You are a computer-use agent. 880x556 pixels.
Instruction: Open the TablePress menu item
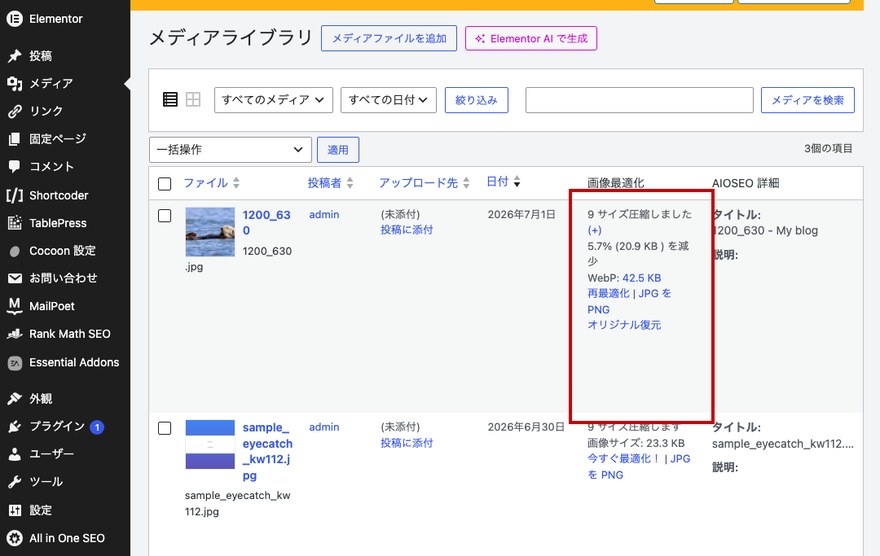(x=58, y=223)
